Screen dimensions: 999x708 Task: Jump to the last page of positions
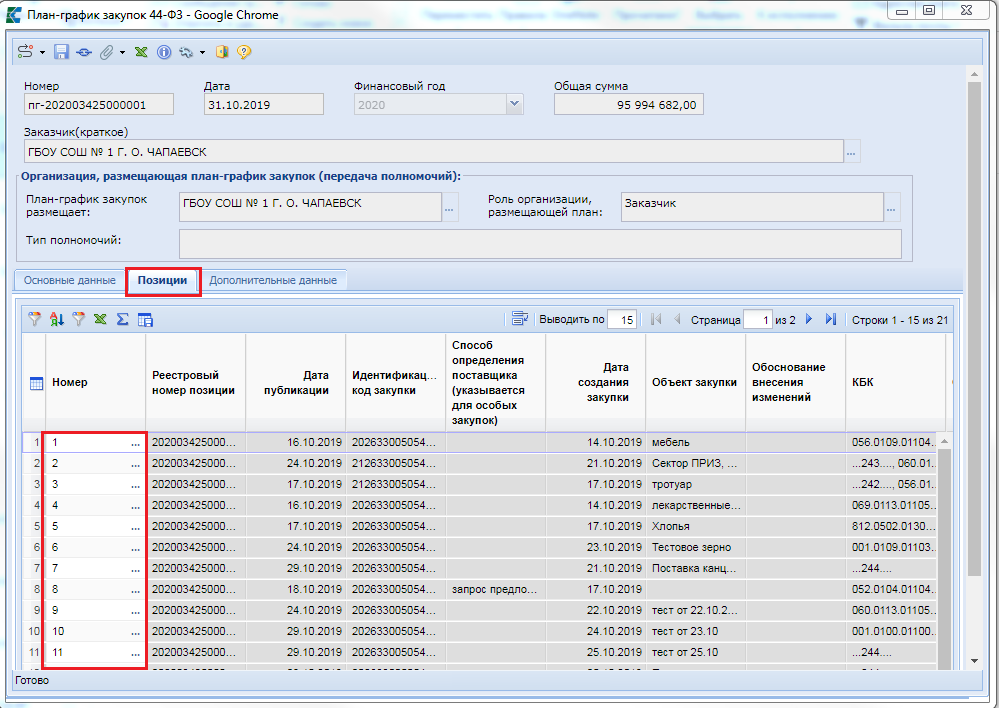pyautogui.click(x=830, y=320)
